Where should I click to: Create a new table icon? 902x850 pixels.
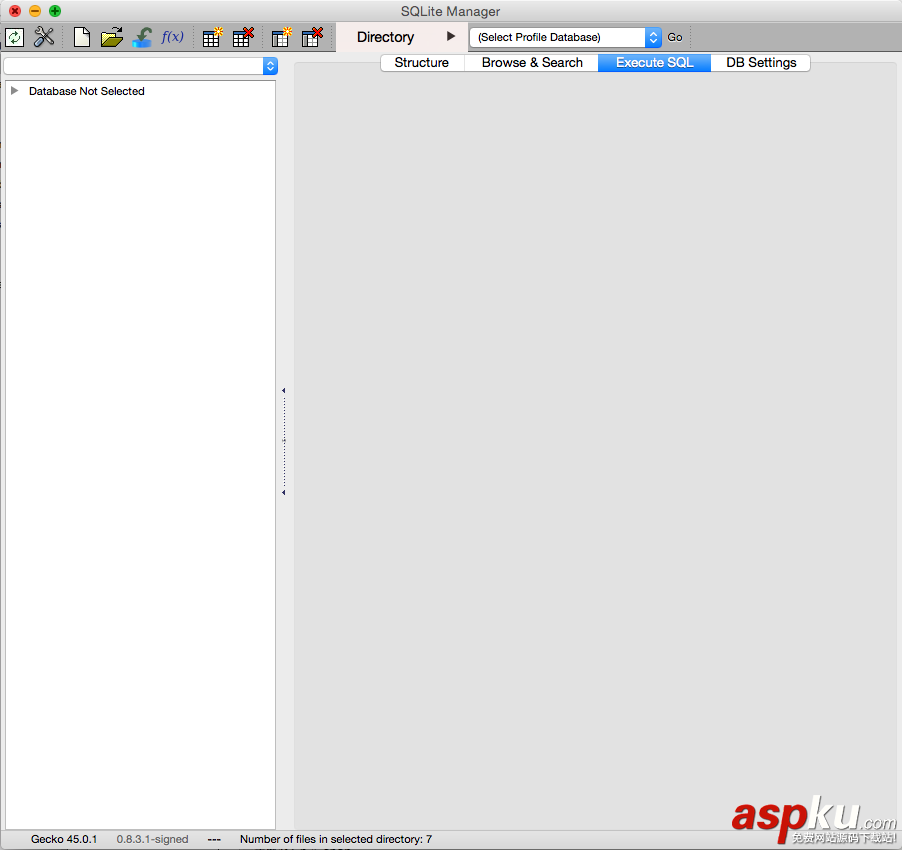[211, 37]
